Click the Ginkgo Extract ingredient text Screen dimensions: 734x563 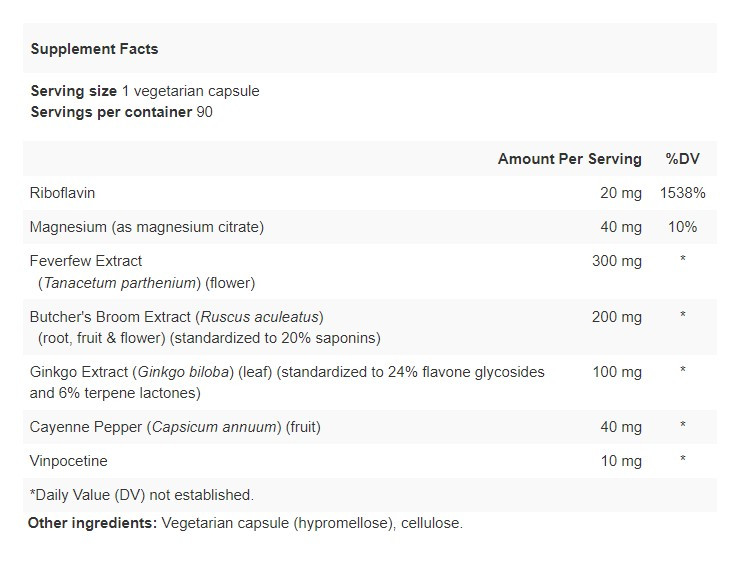pos(80,372)
